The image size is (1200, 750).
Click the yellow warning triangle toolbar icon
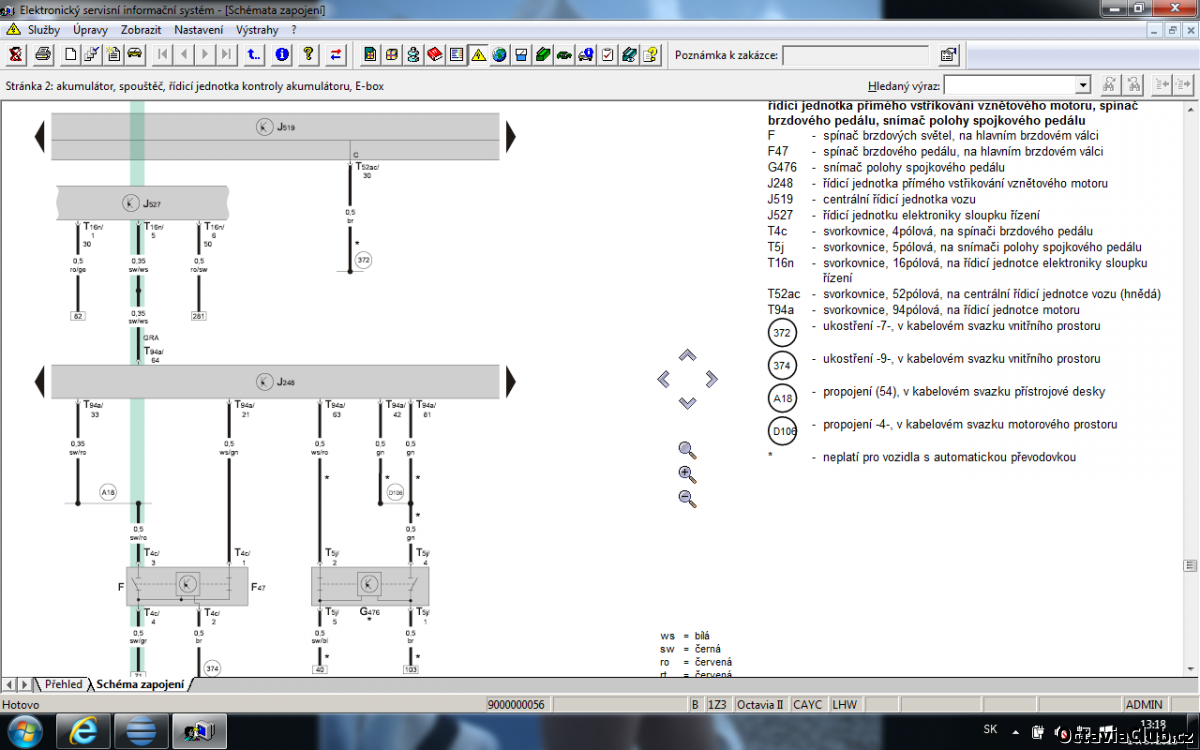tap(478, 55)
